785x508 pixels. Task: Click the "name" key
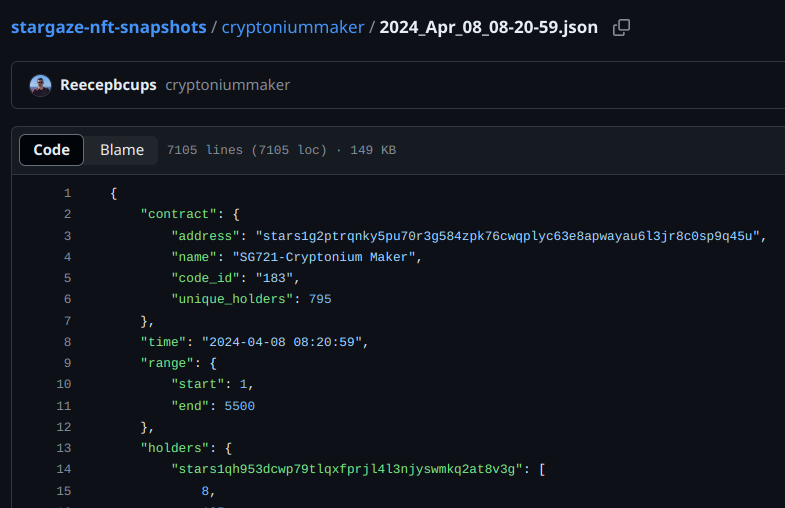click(194, 257)
